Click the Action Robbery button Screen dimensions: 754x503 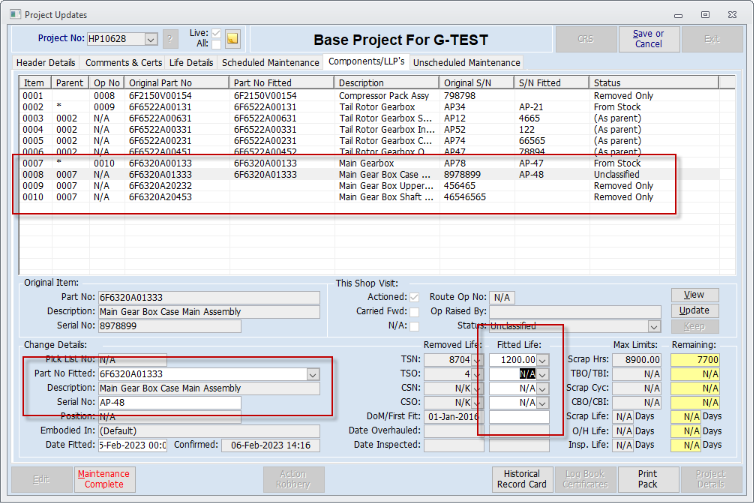(293, 479)
